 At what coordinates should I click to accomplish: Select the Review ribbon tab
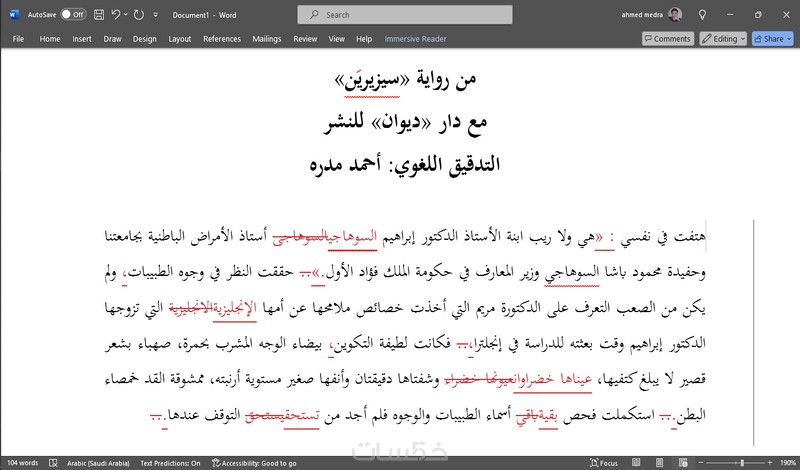tap(305, 39)
